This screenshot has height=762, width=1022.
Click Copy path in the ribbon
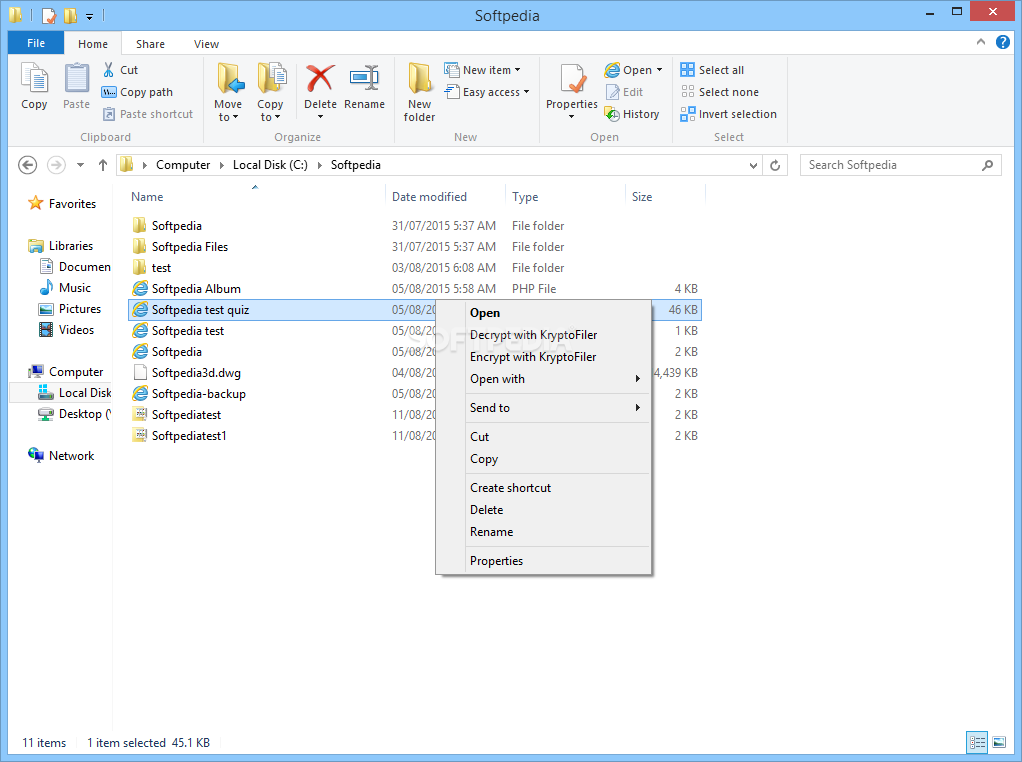click(x=138, y=92)
